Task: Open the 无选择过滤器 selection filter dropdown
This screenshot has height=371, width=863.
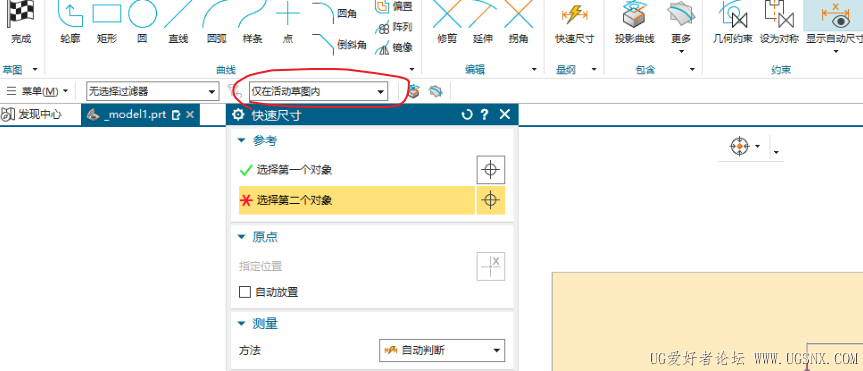Action: click(152, 91)
